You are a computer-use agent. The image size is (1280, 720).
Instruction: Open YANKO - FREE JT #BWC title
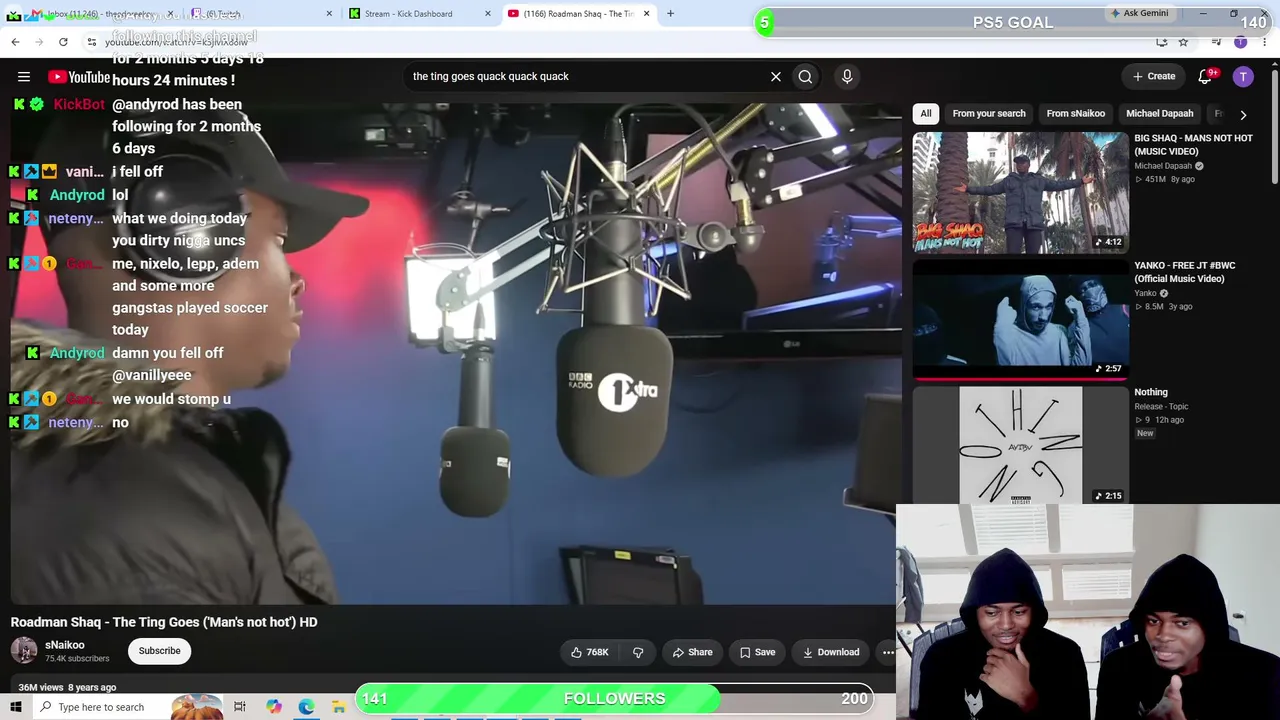point(1185,272)
